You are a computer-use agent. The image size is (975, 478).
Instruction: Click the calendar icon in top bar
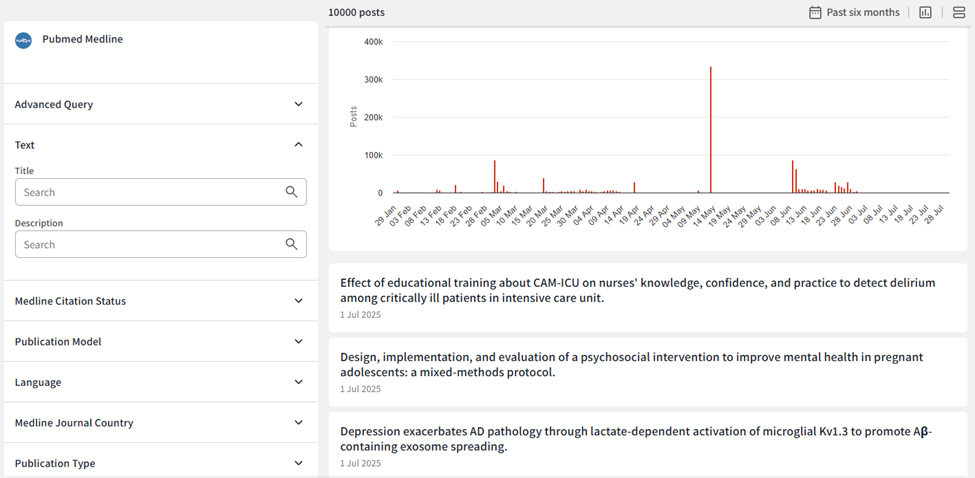(815, 13)
